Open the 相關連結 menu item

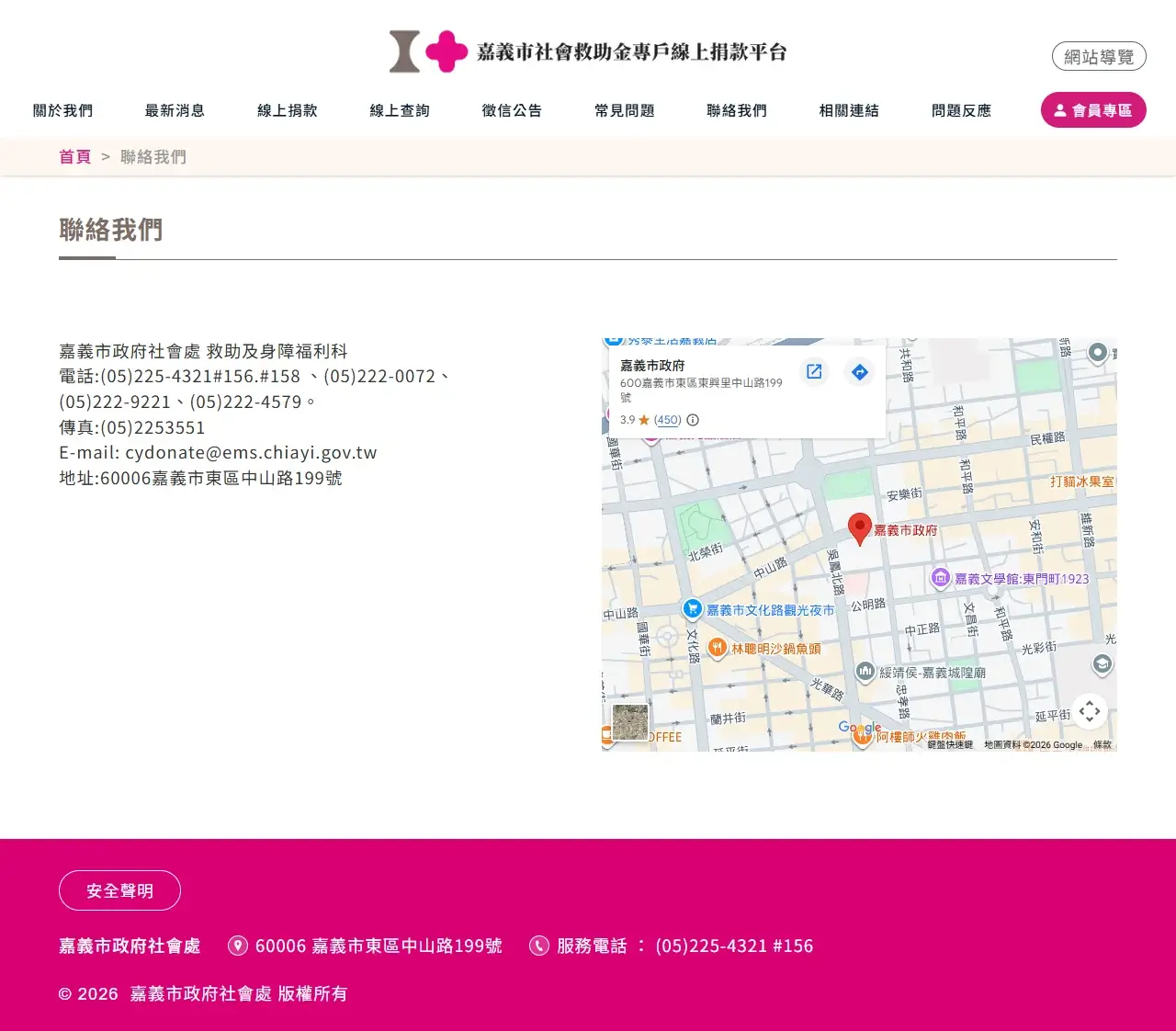[849, 110]
